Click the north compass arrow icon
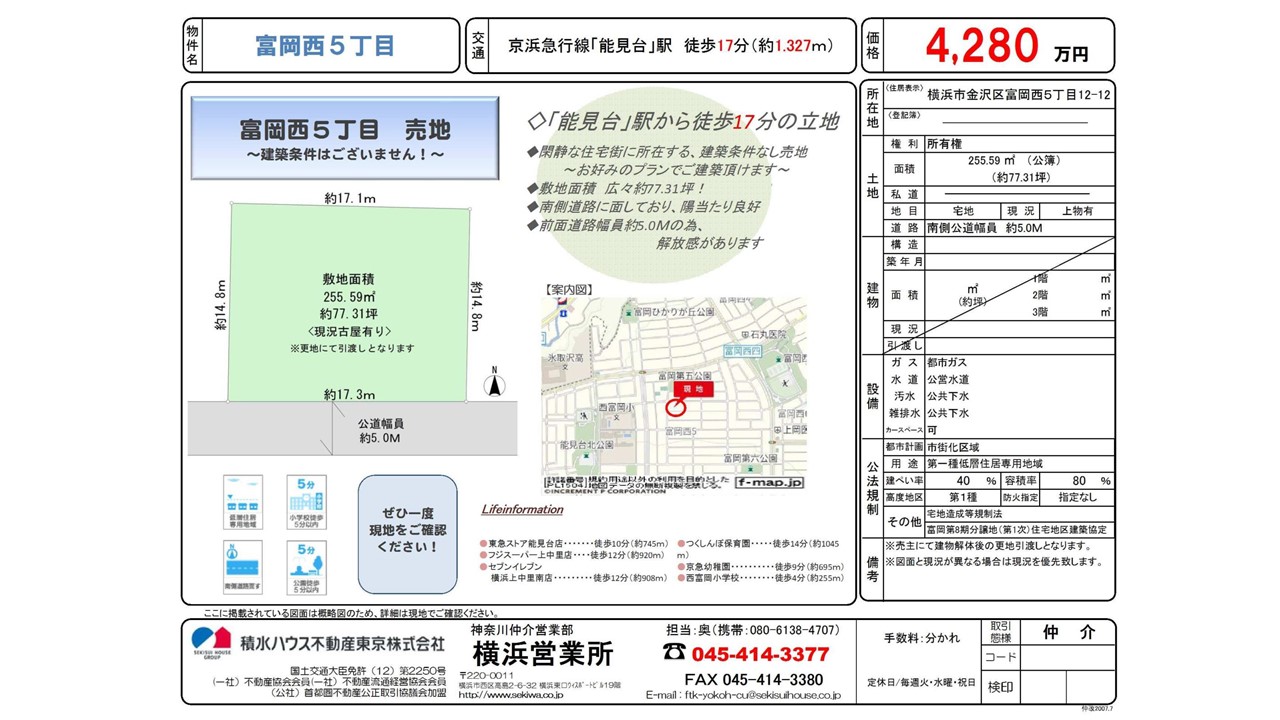This screenshot has height=720, width=1280. (x=491, y=384)
